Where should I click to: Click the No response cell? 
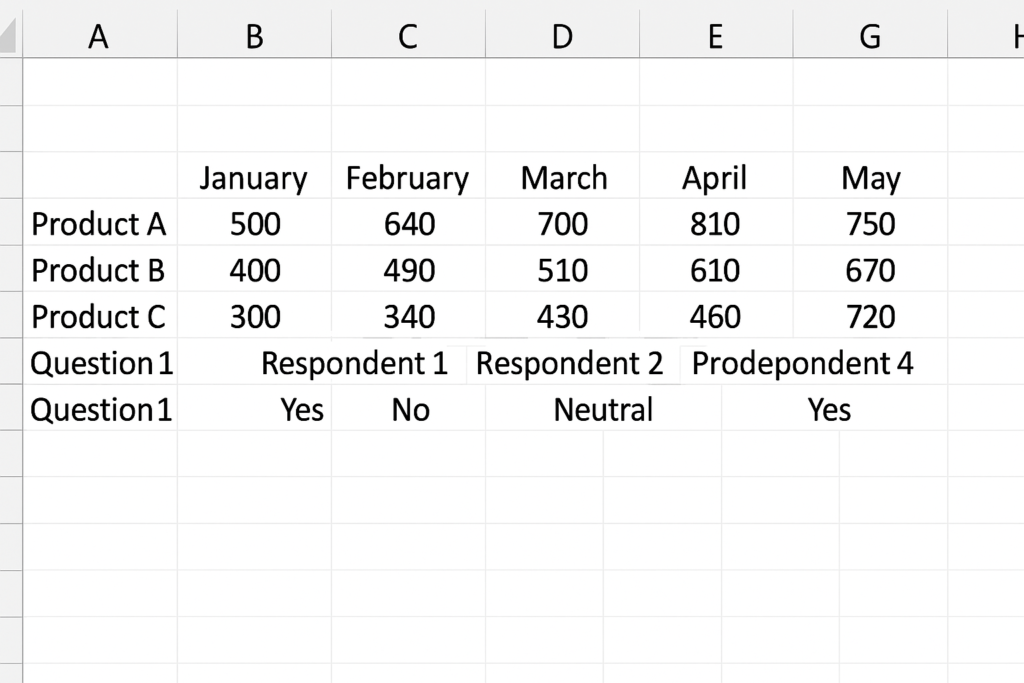pos(410,409)
